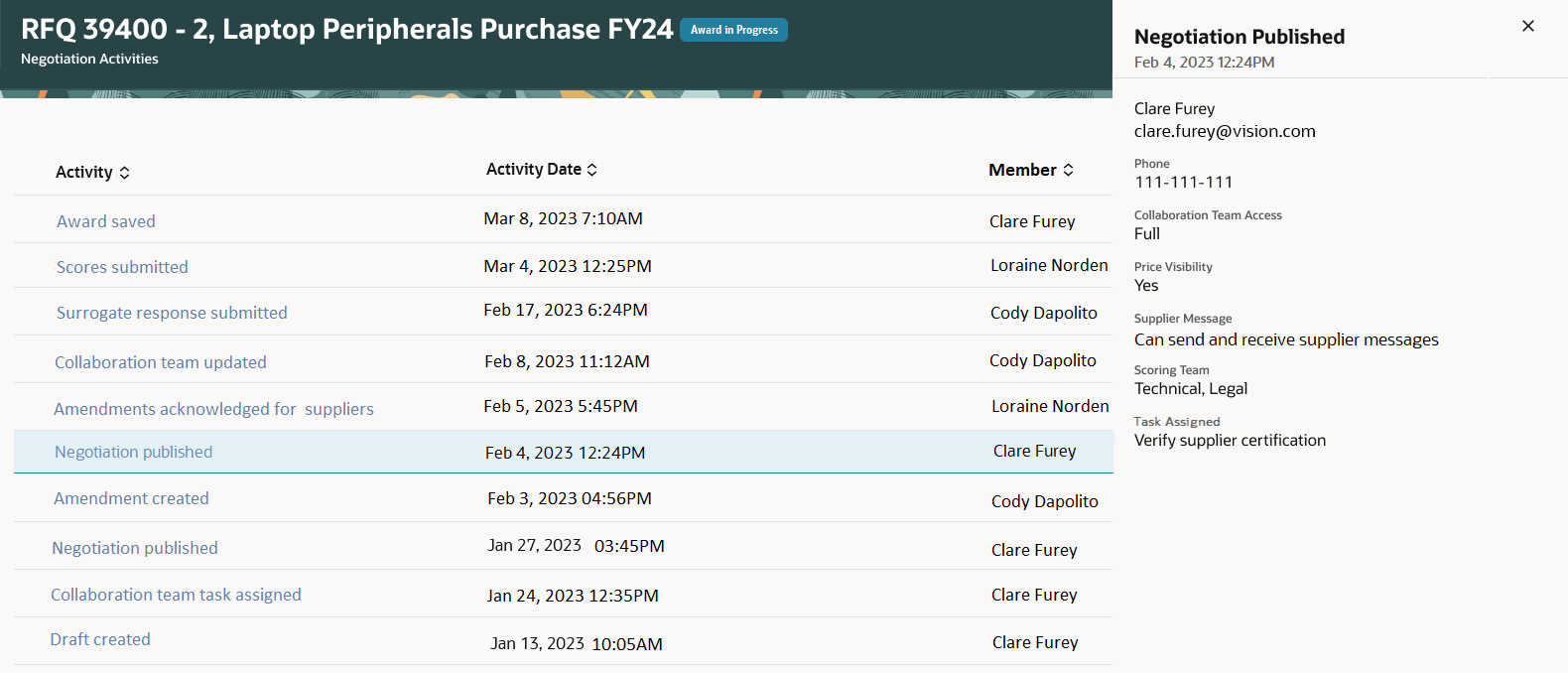
Task: Open the Amendment created activity
Action: pyautogui.click(x=131, y=498)
